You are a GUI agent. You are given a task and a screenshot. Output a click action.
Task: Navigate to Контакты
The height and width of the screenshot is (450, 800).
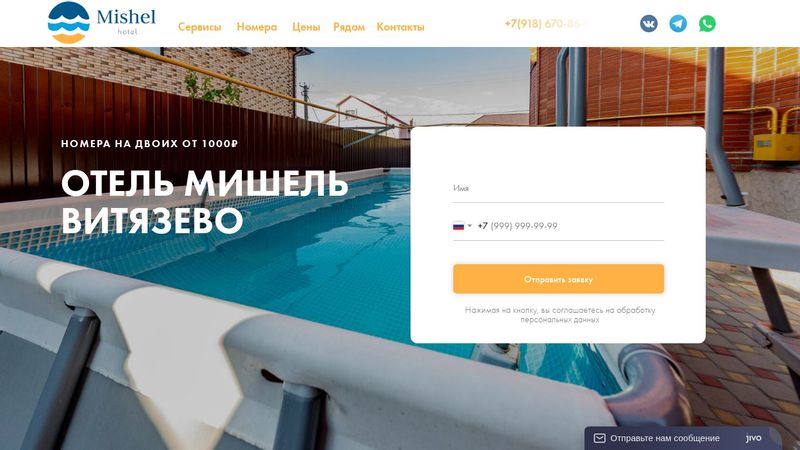(401, 27)
